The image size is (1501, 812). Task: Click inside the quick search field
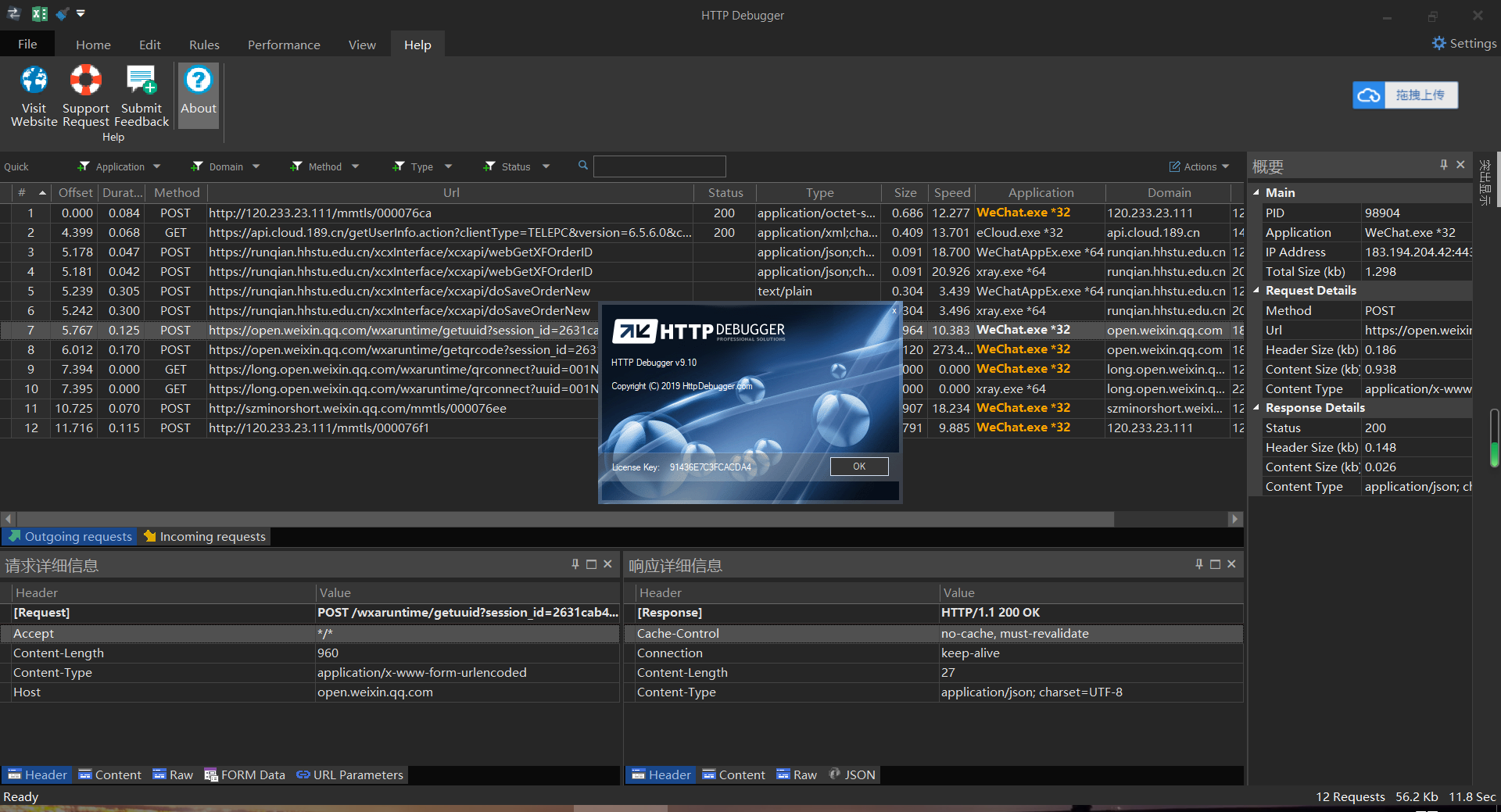[x=659, y=166]
